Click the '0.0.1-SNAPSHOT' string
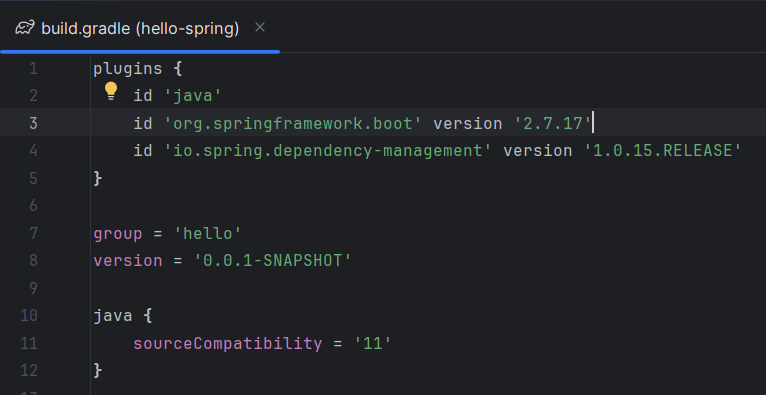The height and width of the screenshot is (395, 766). click(273, 261)
